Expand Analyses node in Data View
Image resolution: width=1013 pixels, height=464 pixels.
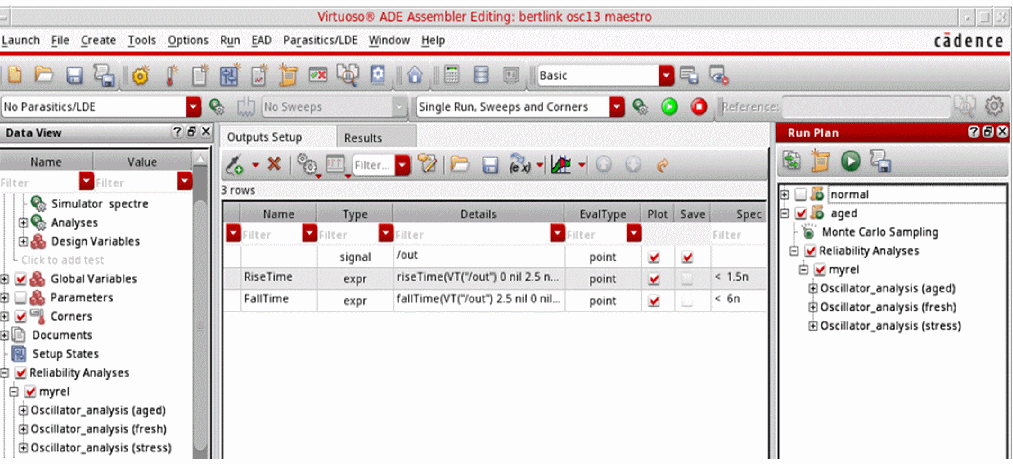pos(24,223)
